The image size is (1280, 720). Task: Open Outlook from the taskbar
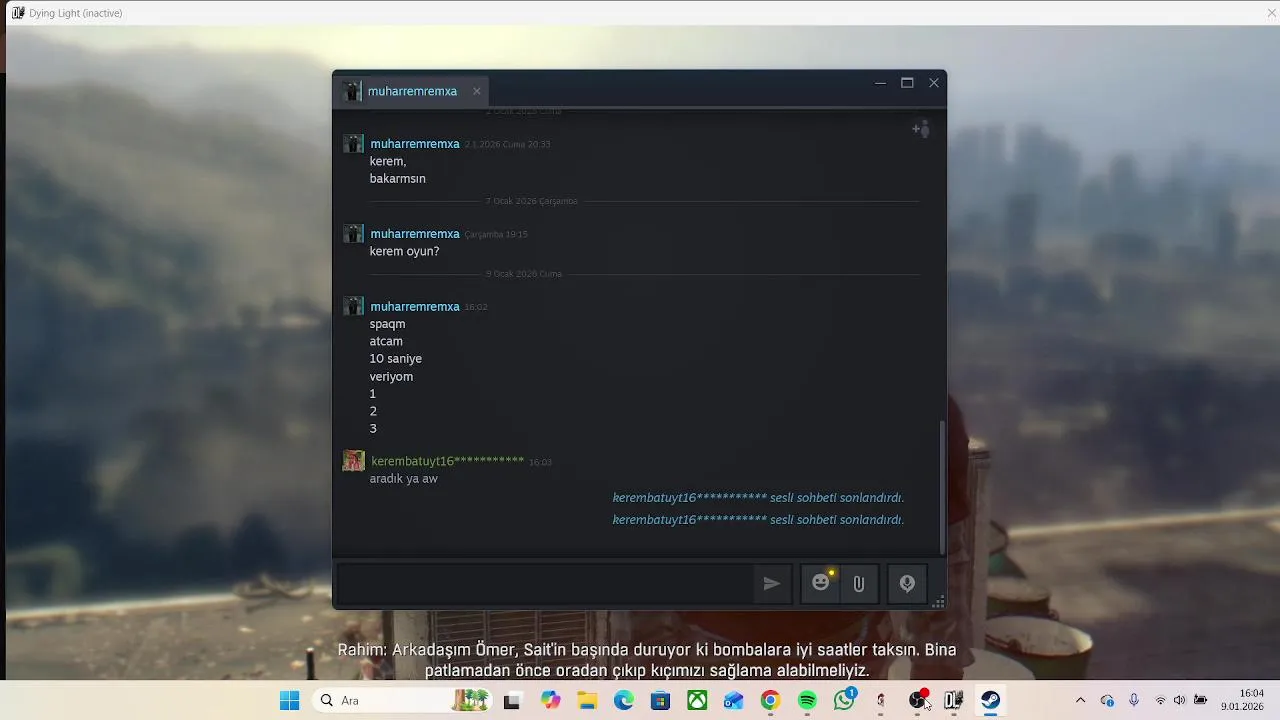coord(734,701)
